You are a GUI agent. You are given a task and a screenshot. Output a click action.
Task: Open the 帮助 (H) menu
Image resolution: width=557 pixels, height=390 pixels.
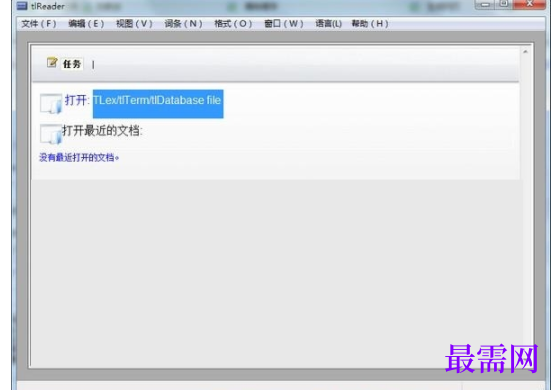coord(370,24)
